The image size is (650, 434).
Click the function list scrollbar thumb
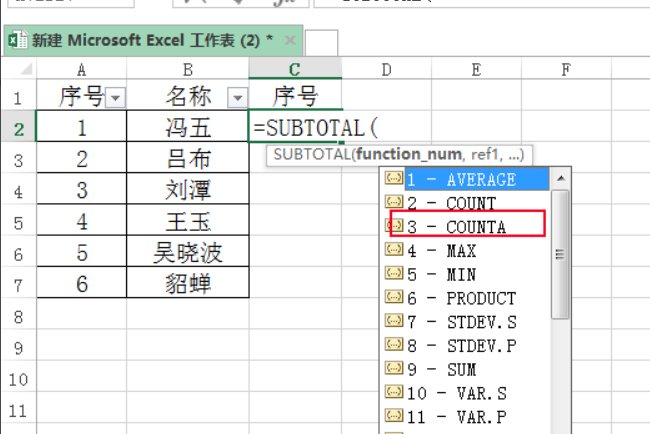point(560,254)
